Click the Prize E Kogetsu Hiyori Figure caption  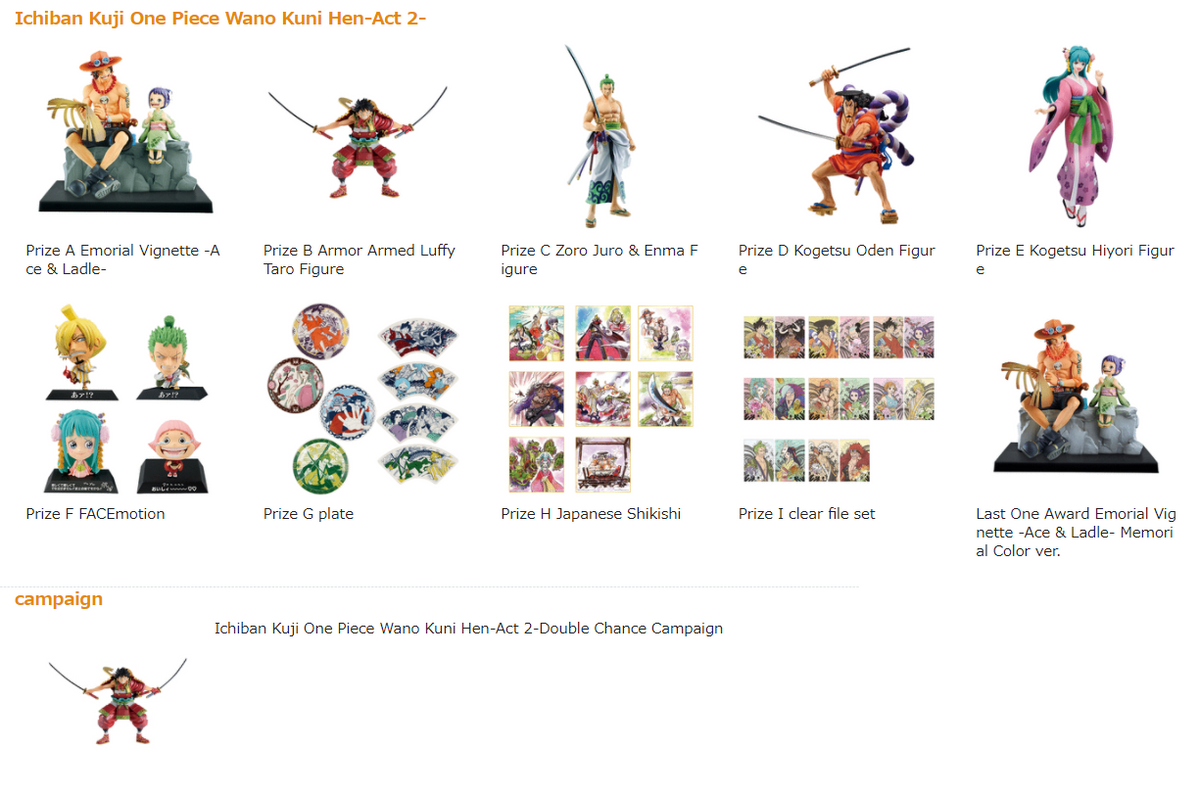[x=1075, y=260]
